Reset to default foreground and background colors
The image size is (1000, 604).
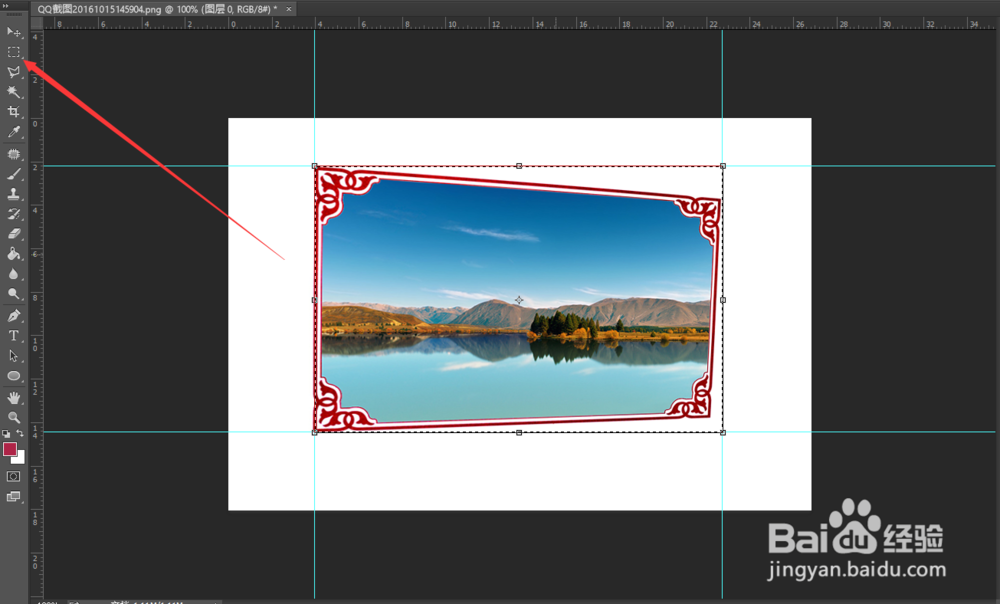tap(6, 433)
